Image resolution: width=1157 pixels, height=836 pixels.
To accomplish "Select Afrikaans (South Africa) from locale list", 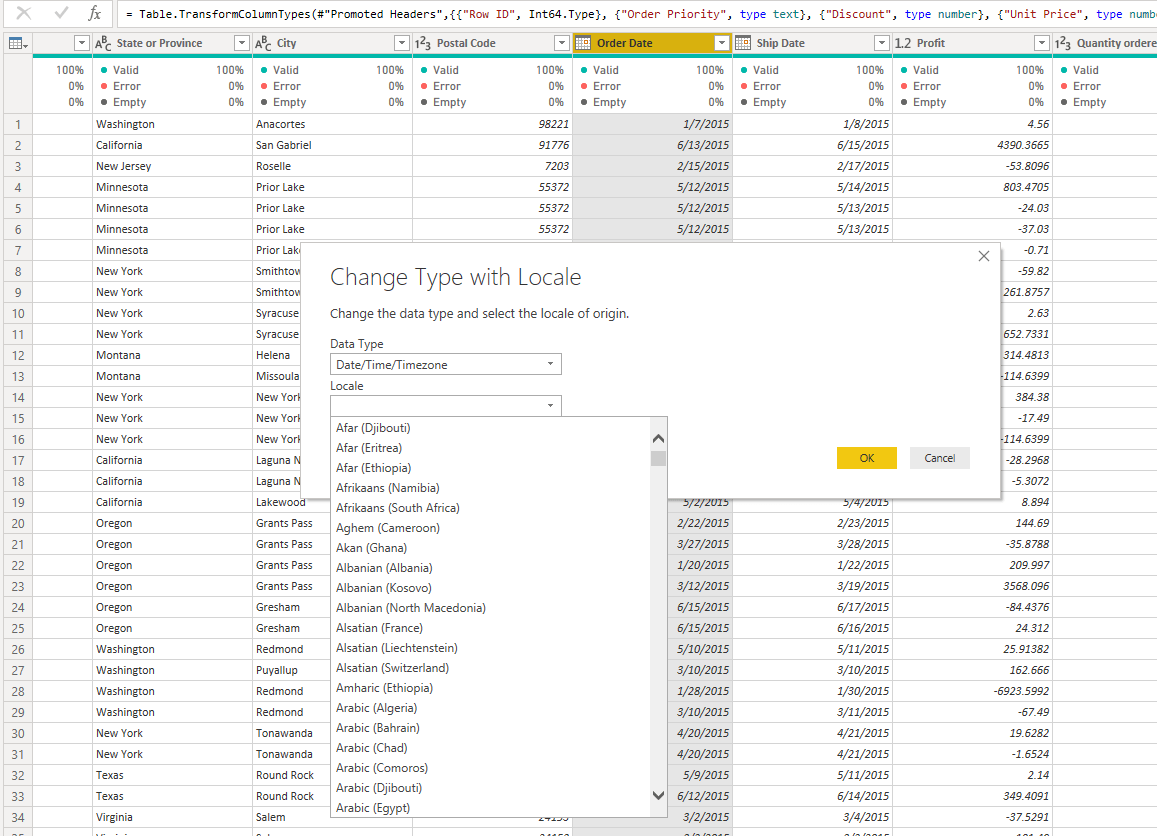I will [x=398, y=508].
